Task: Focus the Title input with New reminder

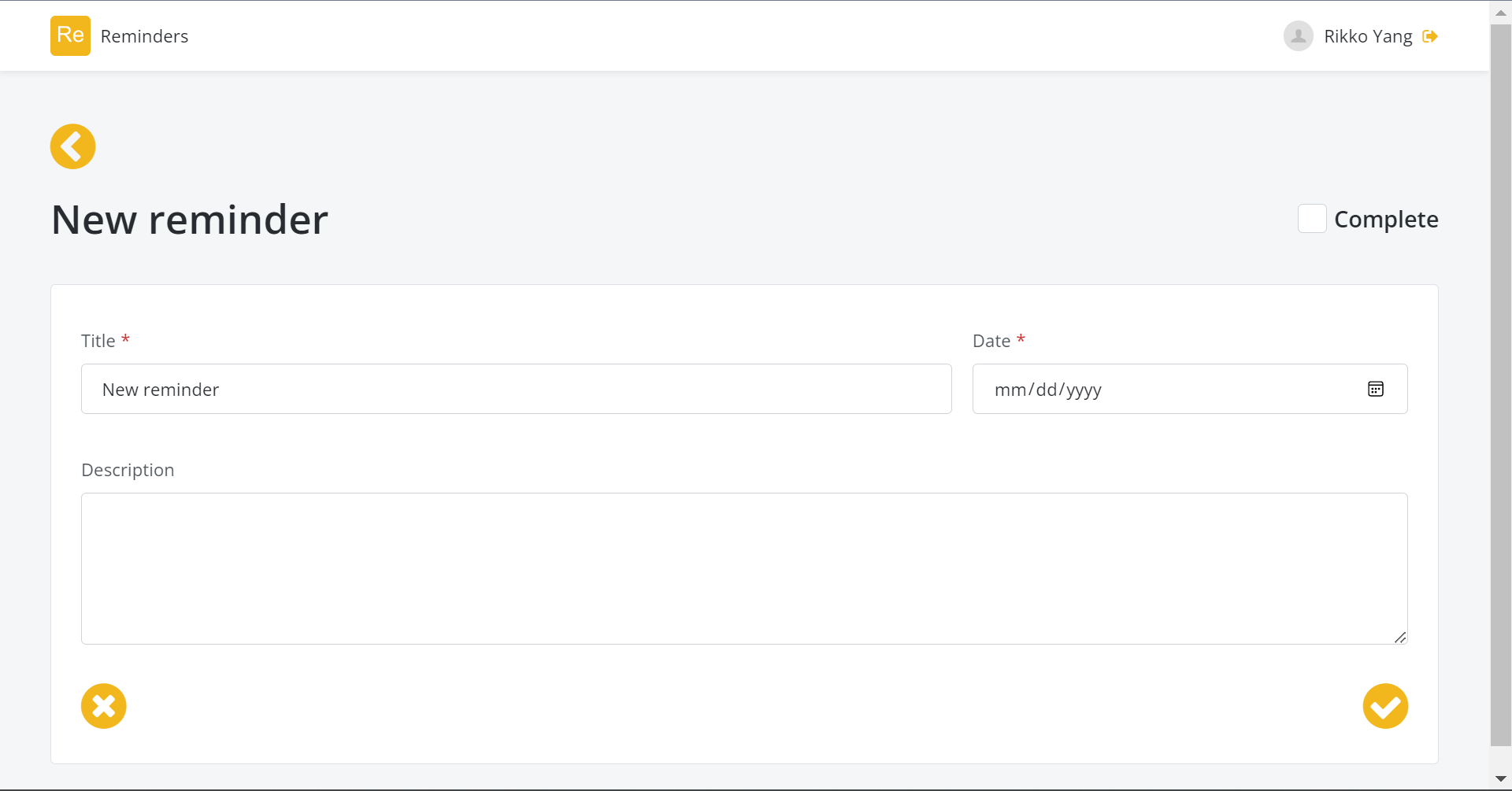Action: click(x=517, y=389)
